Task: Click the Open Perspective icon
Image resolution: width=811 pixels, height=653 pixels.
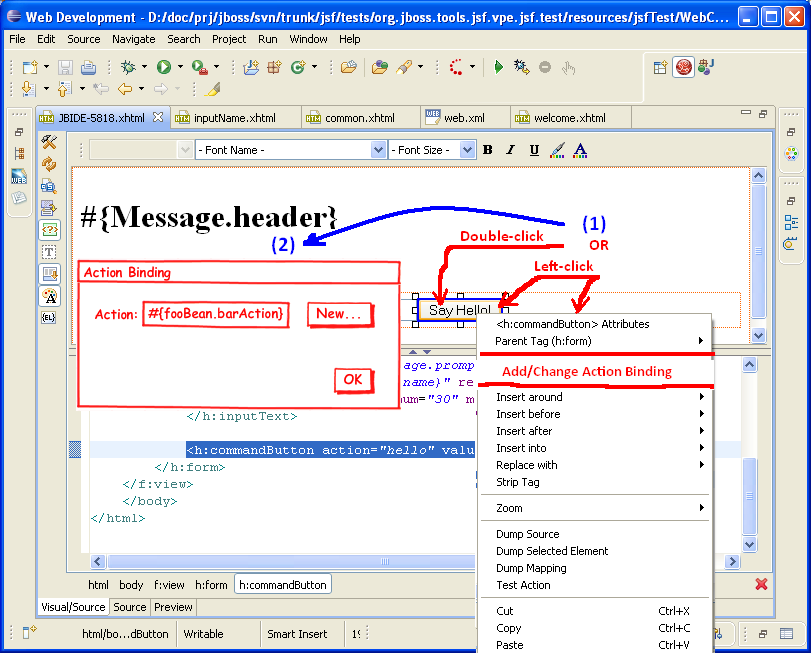Action: [660, 67]
